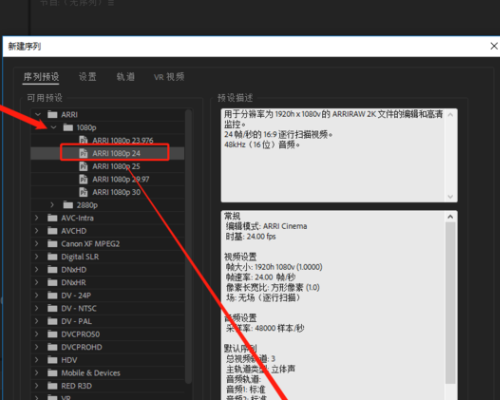Viewport: 500px width, 400px height.
Task: Expand the DV - NTSC chevron
Action: coord(37,308)
